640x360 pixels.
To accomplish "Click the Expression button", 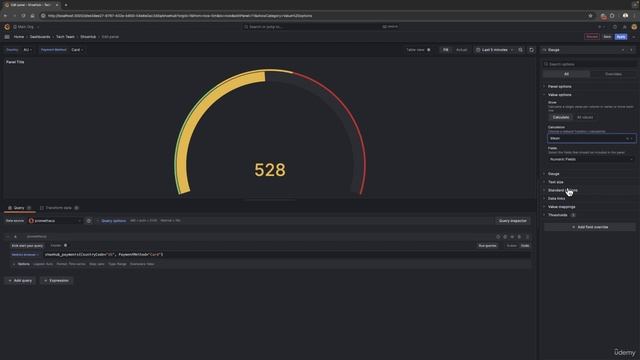I will [x=56, y=281].
